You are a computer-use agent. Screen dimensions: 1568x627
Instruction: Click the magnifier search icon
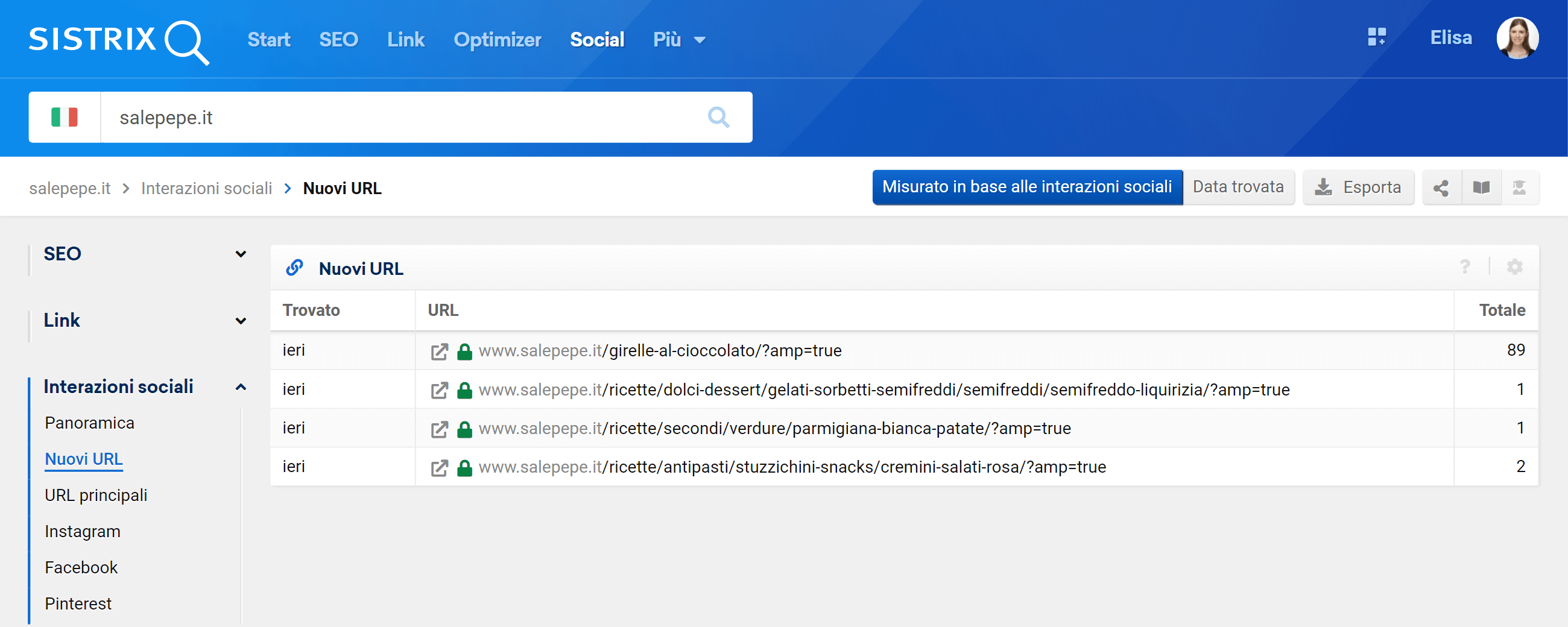point(718,117)
